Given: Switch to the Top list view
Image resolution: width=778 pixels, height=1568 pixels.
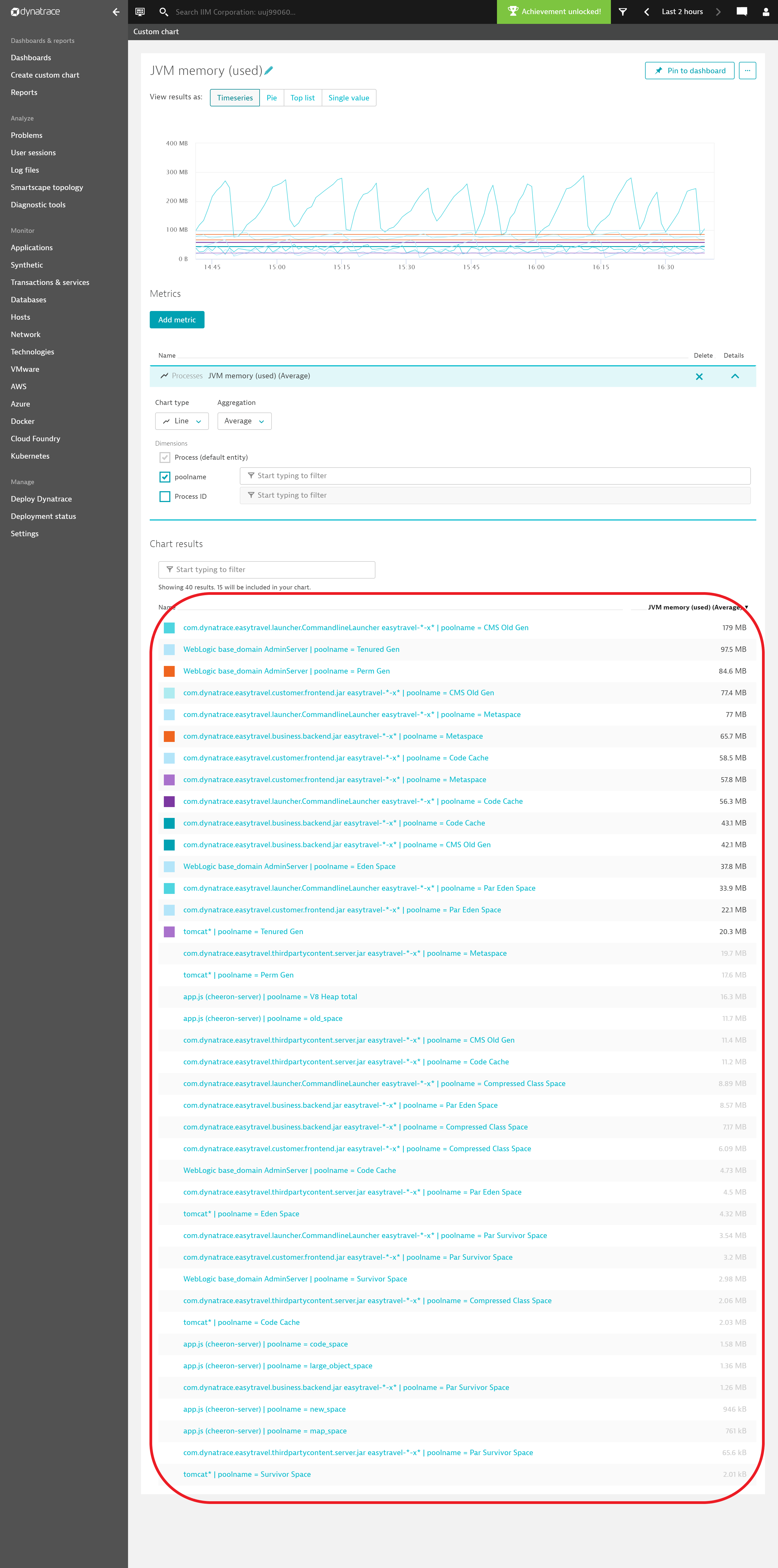Looking at the screenshot, I should (x=302, y=98).
